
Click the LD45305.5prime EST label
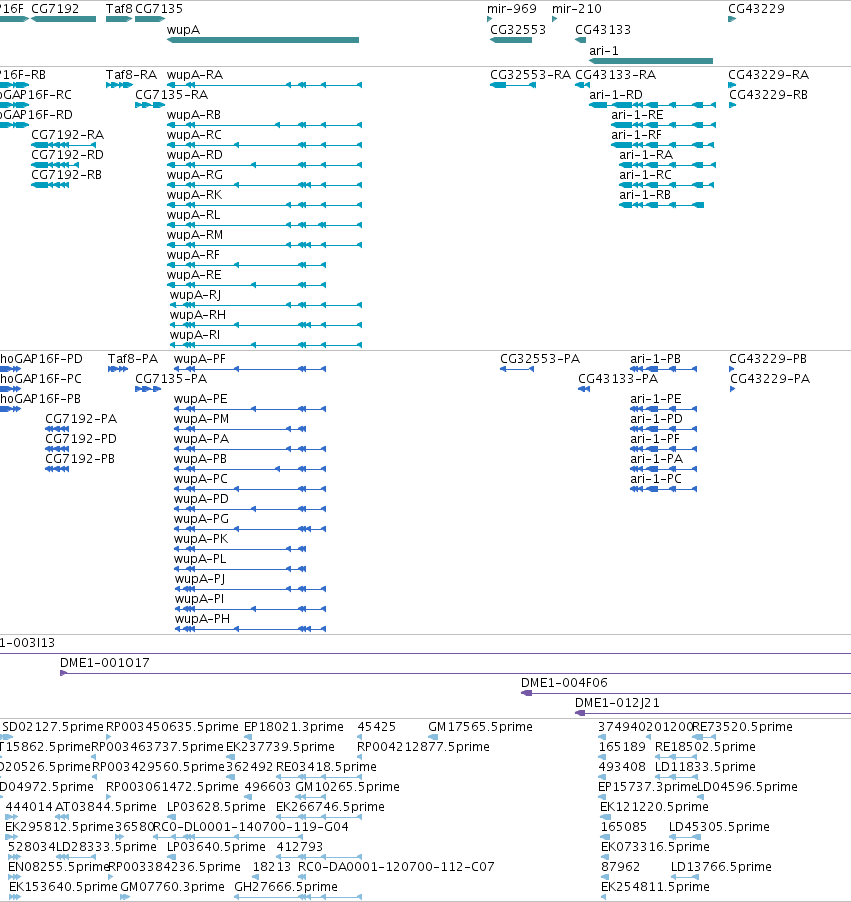click(x=719, y=827)
